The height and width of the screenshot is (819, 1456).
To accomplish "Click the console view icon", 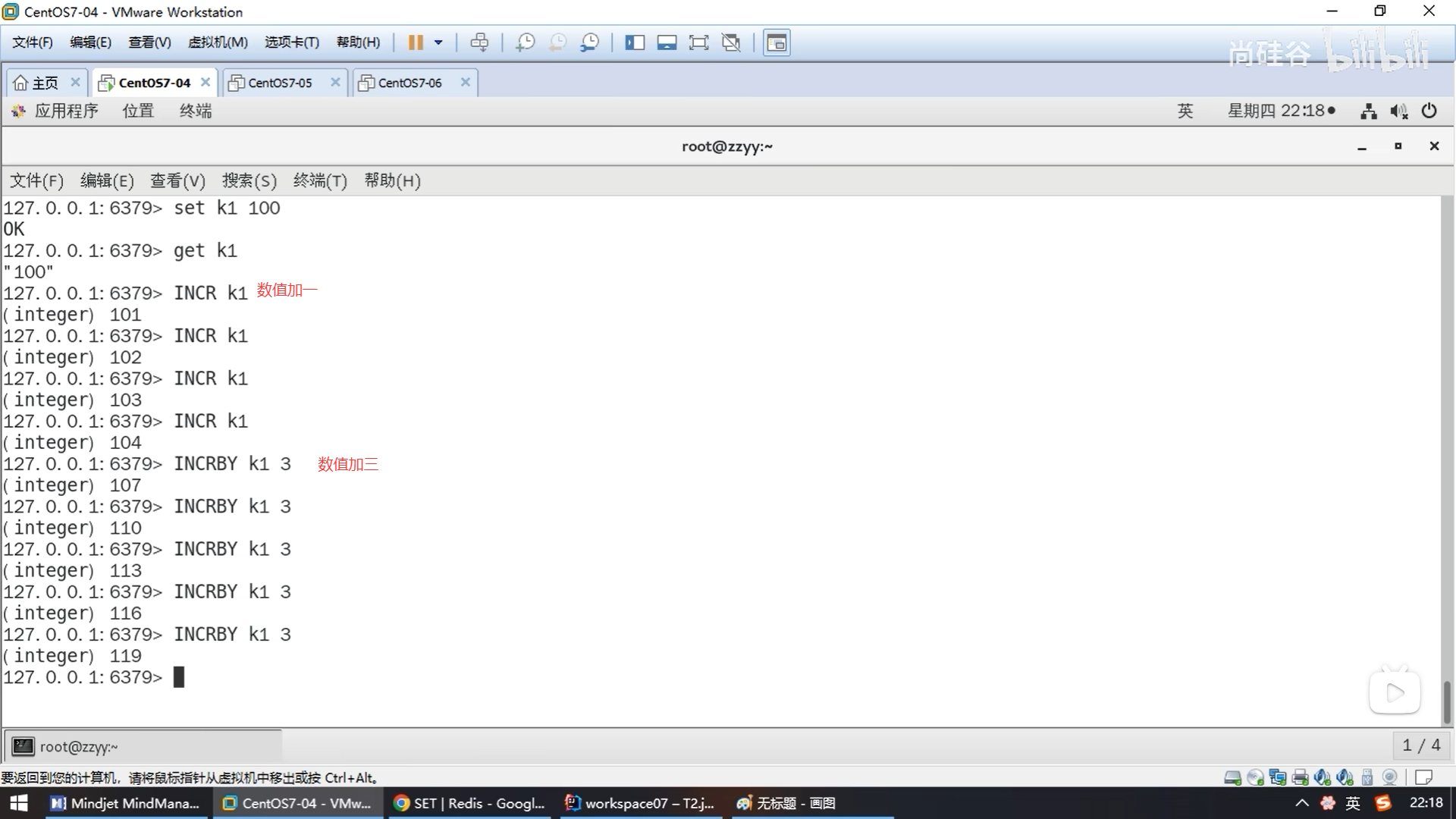I will pyautogui.click(x=777, y=42).
